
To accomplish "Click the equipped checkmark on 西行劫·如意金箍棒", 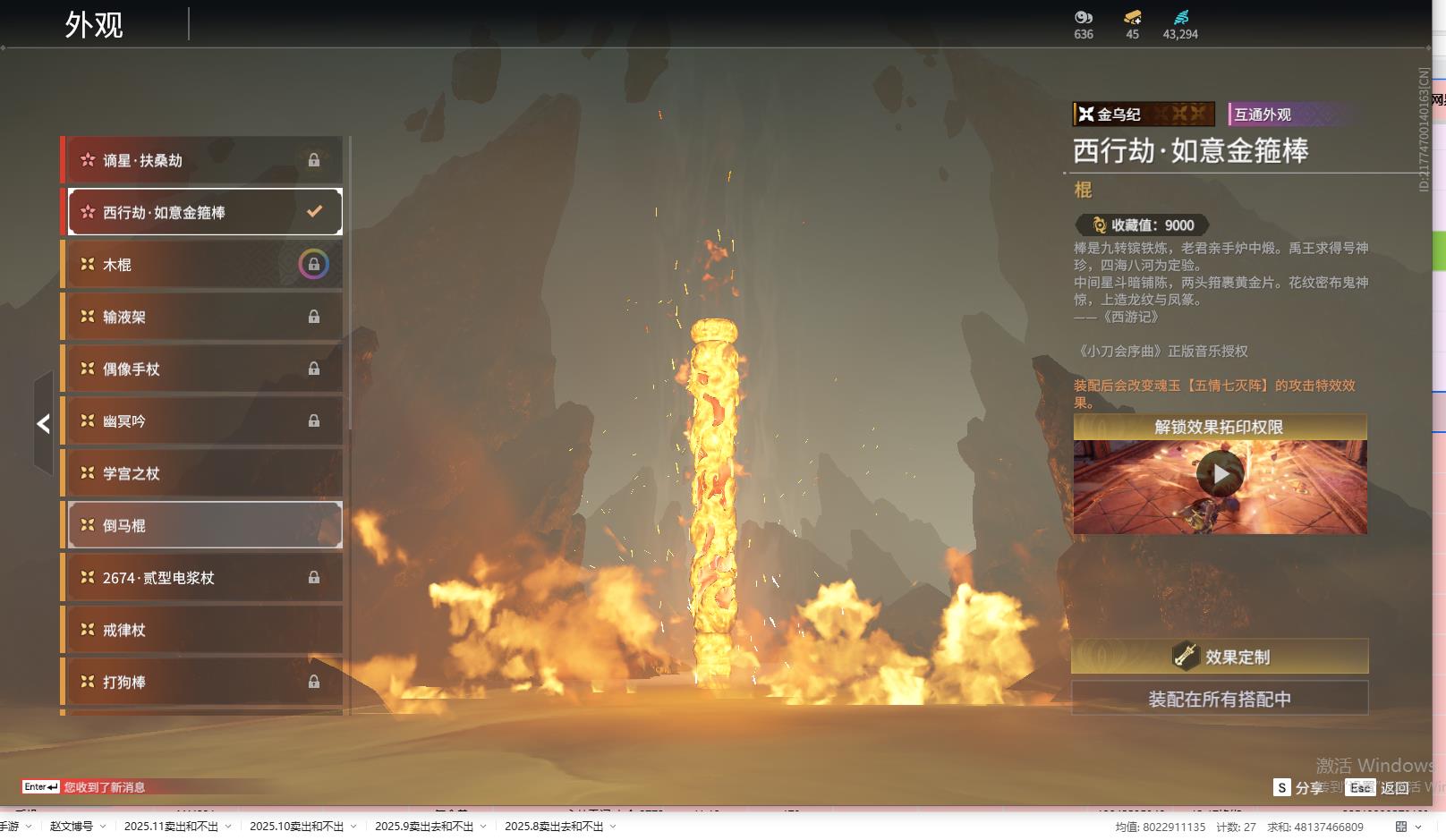I will tap(314, 212).
